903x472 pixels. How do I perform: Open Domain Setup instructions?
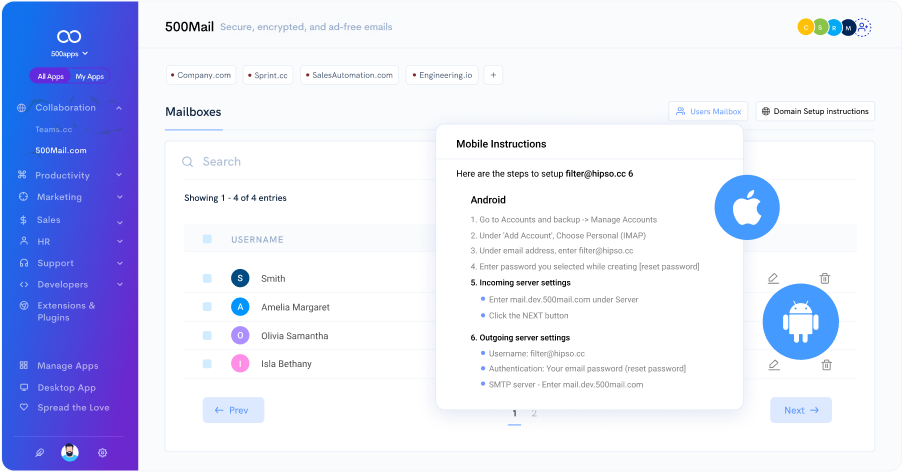(814, 111)
